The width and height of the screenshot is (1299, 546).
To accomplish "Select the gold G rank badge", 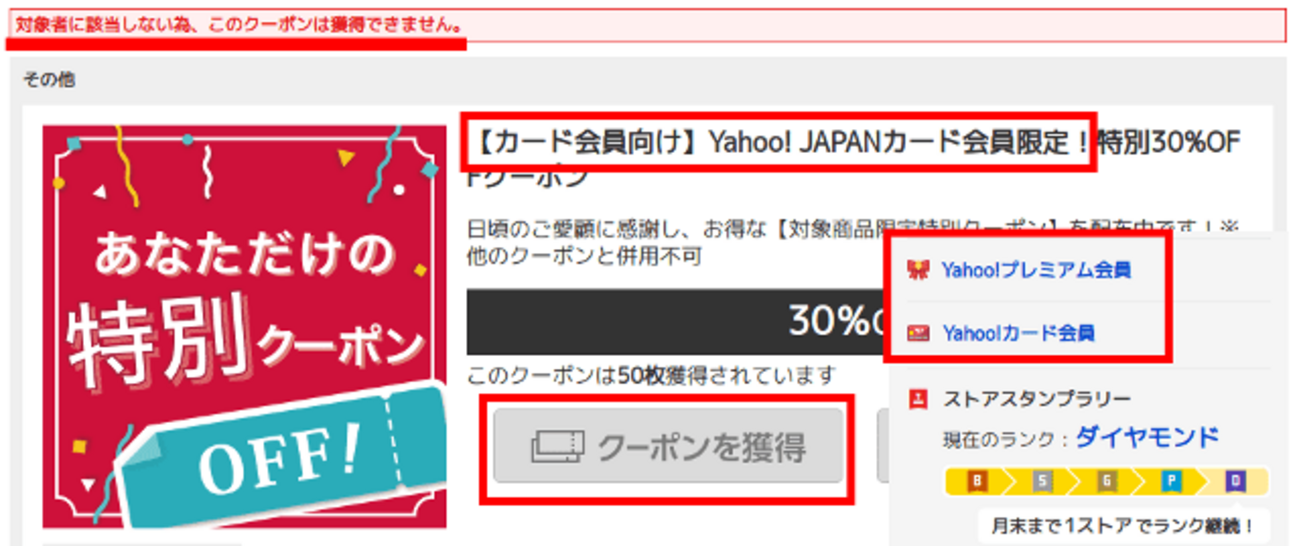I will 1107,482.
